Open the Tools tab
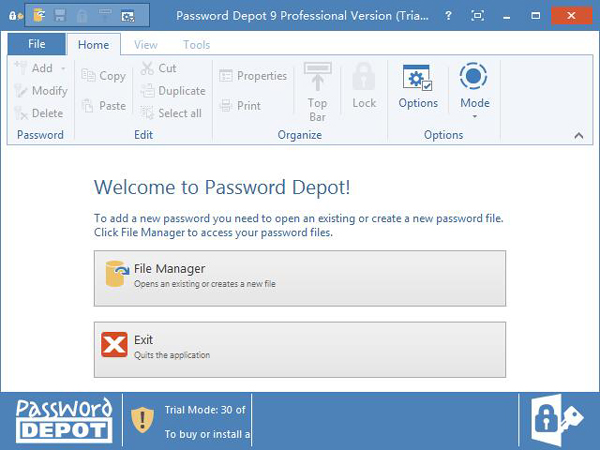The image size is (600, 450). (196, 45)
